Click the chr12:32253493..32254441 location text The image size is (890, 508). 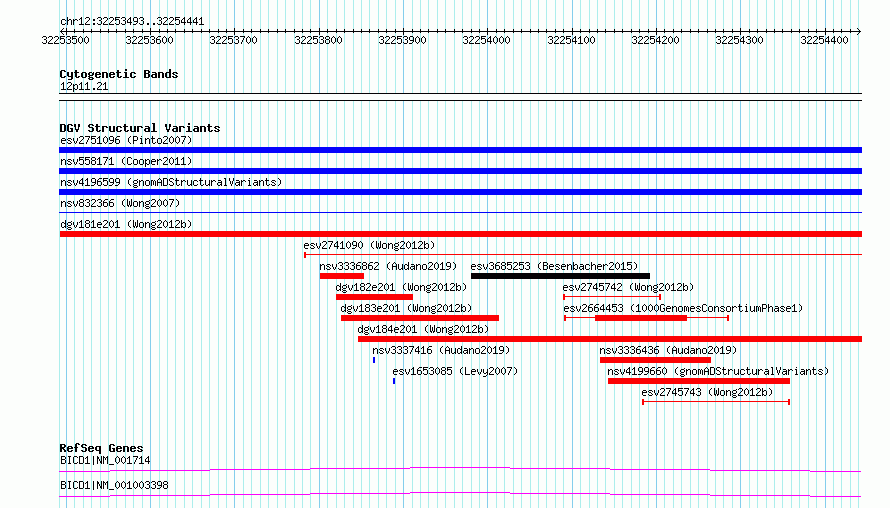click(132, 22)
